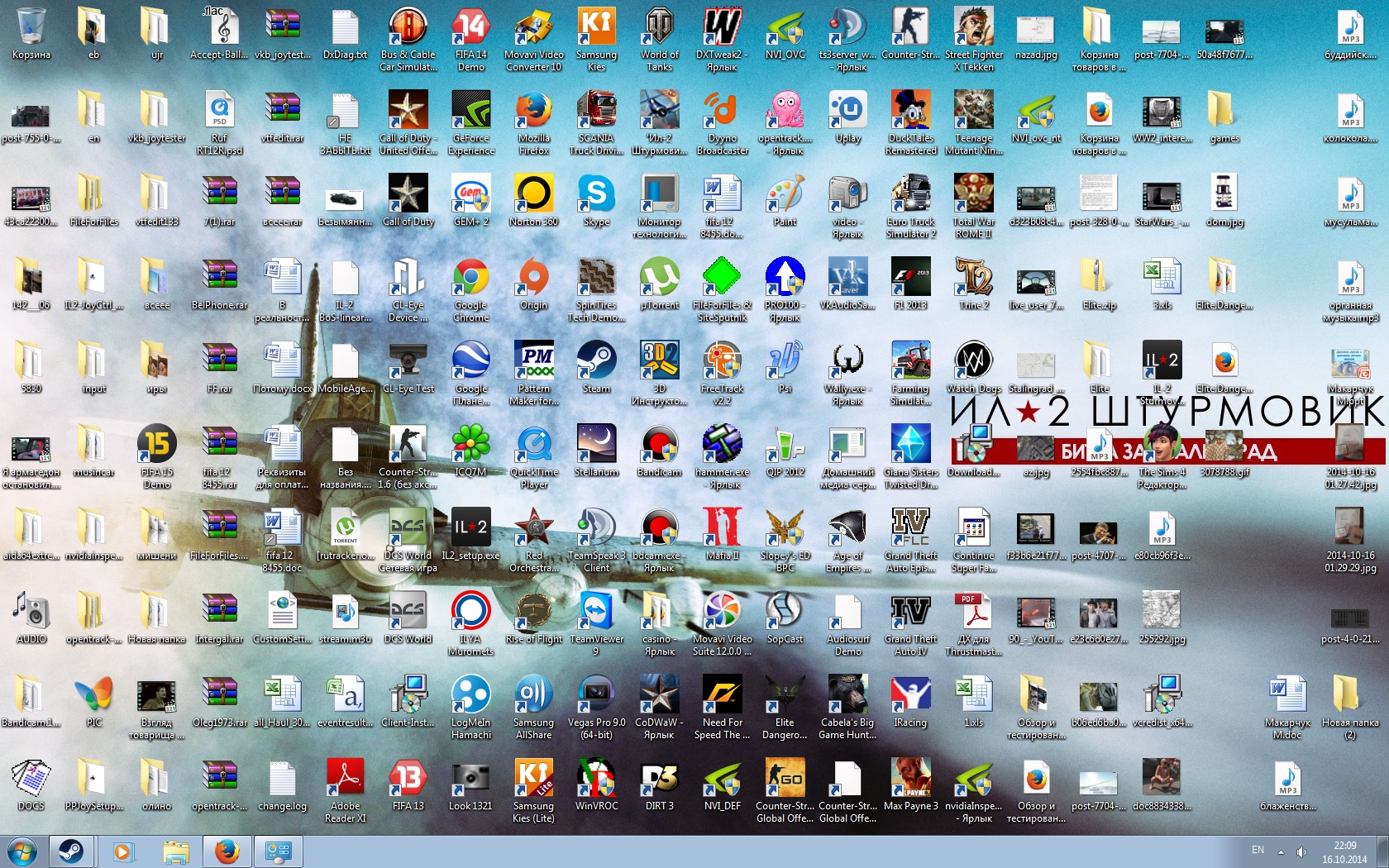Launch World of Tanks shortcut
The height and width of the screenshot is (868, 1389).
point(659,40)
